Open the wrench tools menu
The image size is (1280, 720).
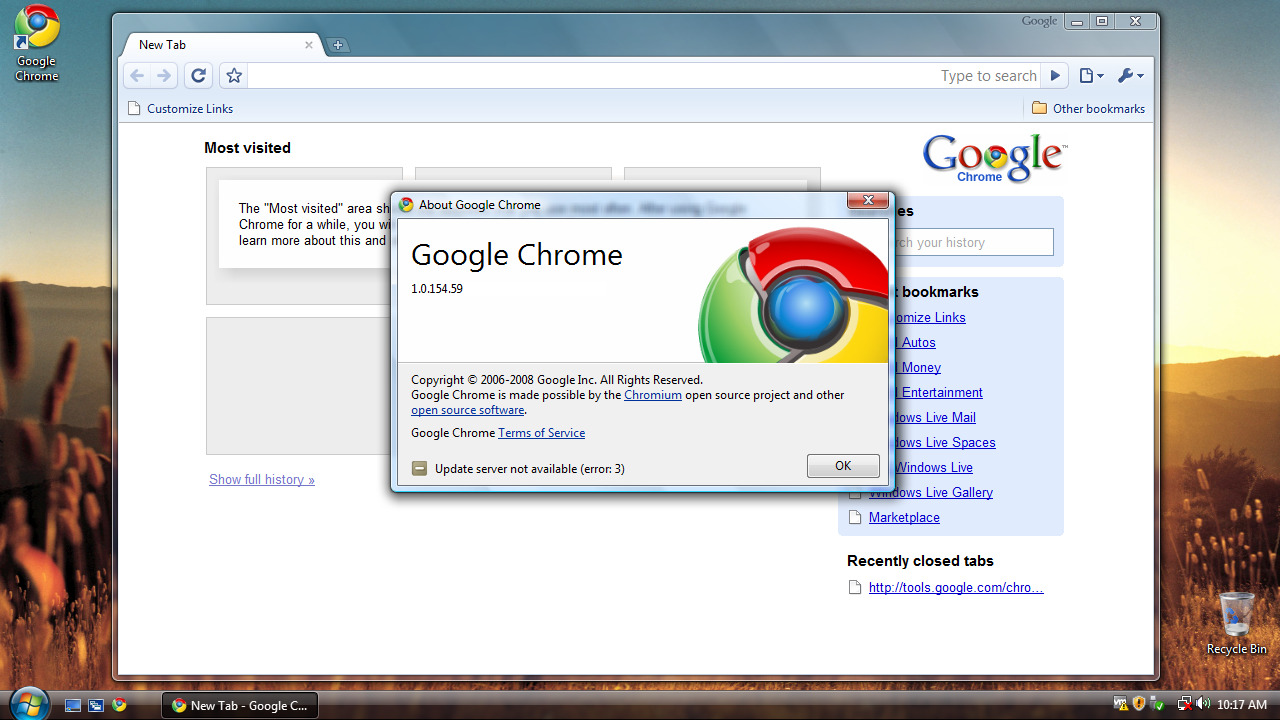pyautogui.click(x=1130, y=76)
